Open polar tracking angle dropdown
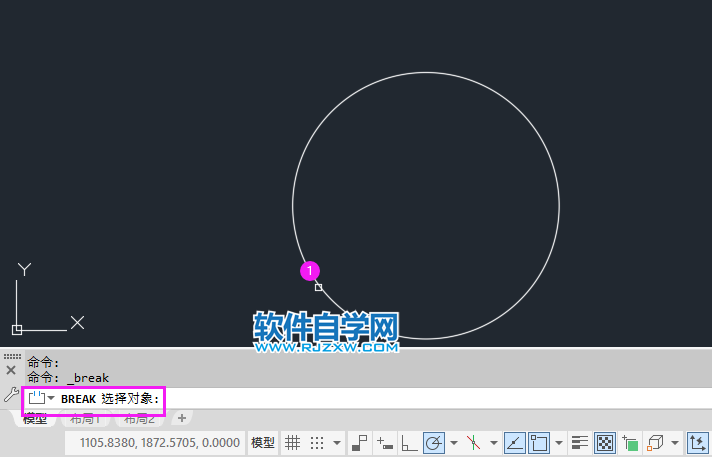The width and height of the screenshot is (712, 457). point(453,443)
